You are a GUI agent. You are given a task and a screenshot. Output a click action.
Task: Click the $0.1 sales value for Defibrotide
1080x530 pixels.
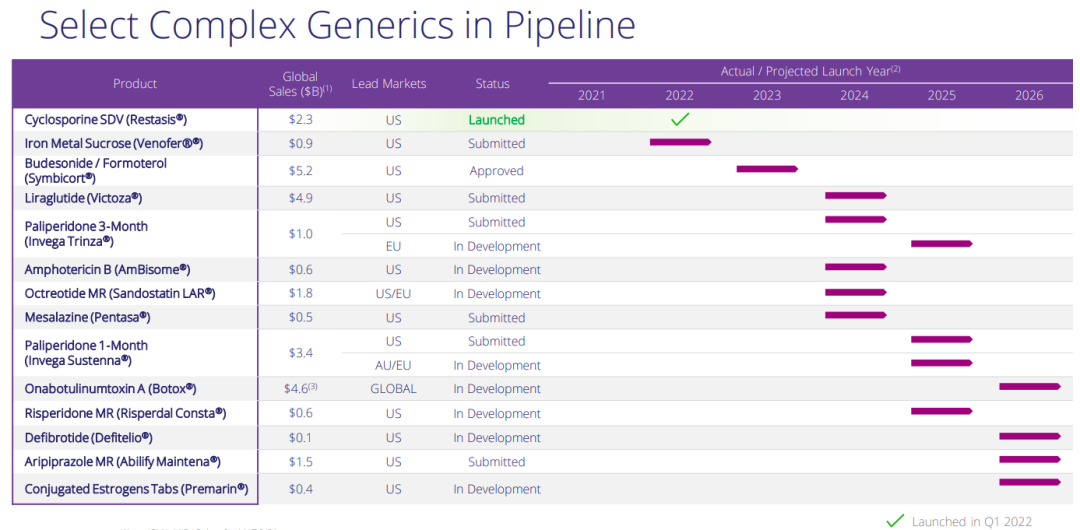pos(301,438)
